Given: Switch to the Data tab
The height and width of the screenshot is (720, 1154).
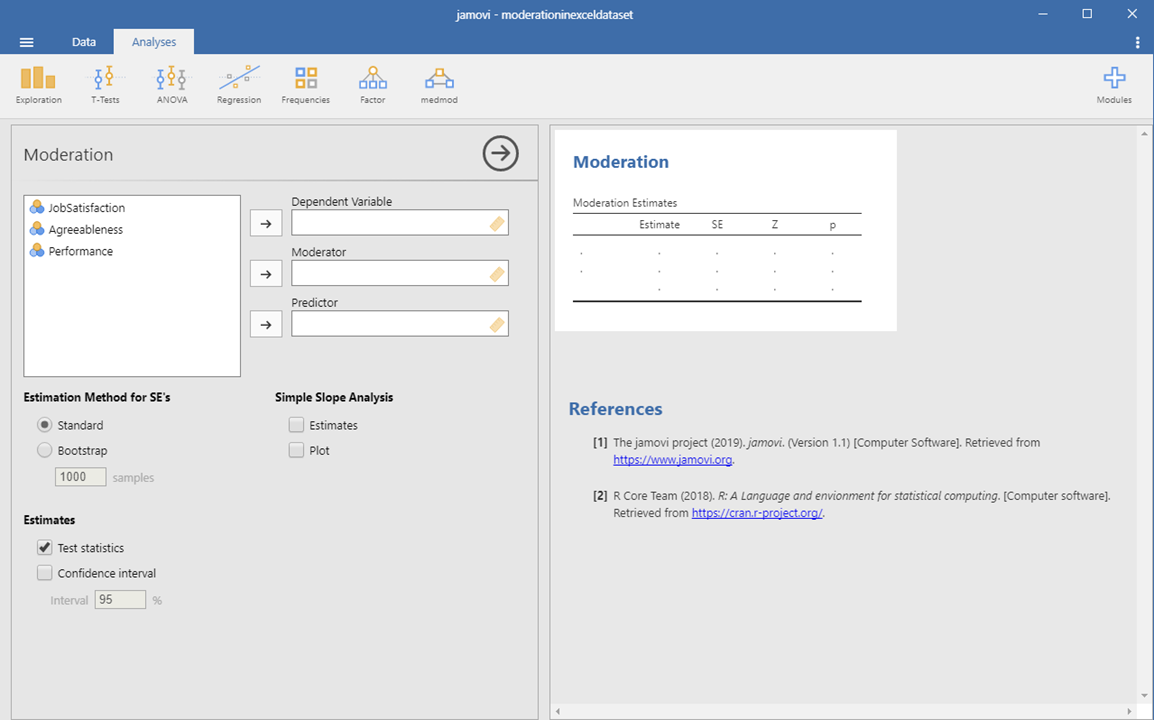Looking at the screenshot, I should (84, 42).
